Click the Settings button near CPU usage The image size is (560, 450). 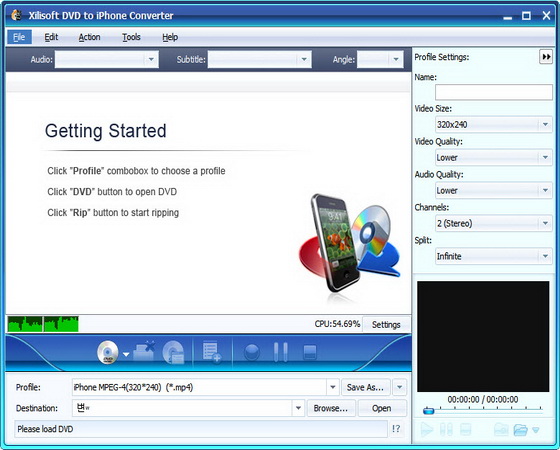pyautogui.click(x=386, y=325)
